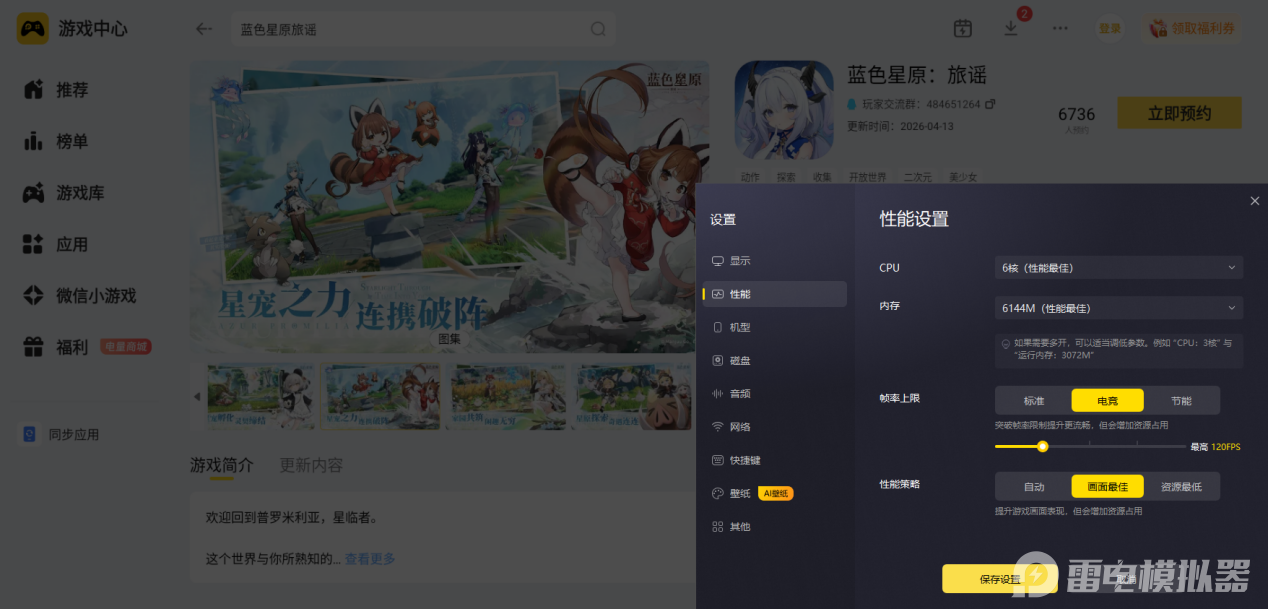Click 立即预约 reserve button
This screenshot has width=1268, height=609.
pyautogui.click(x=1179, y=113)
